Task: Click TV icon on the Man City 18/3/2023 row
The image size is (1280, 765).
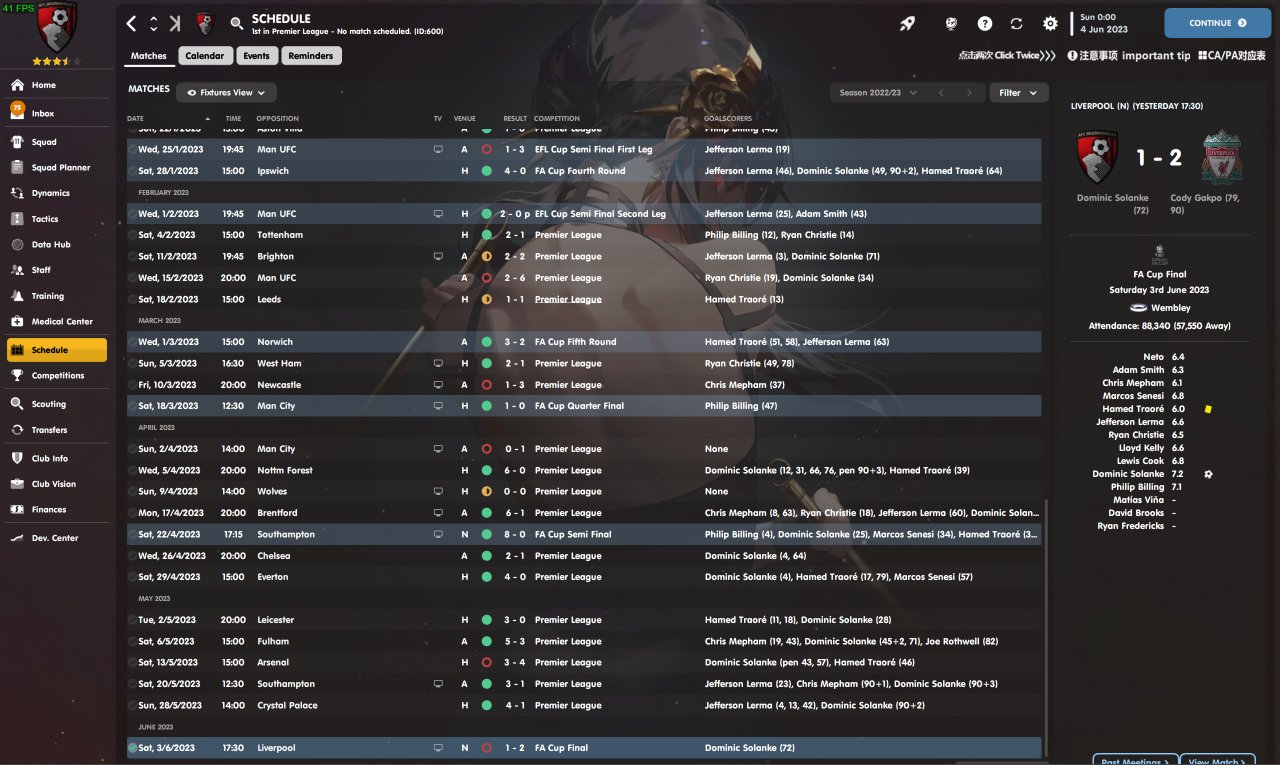Action: coord(438,406)
